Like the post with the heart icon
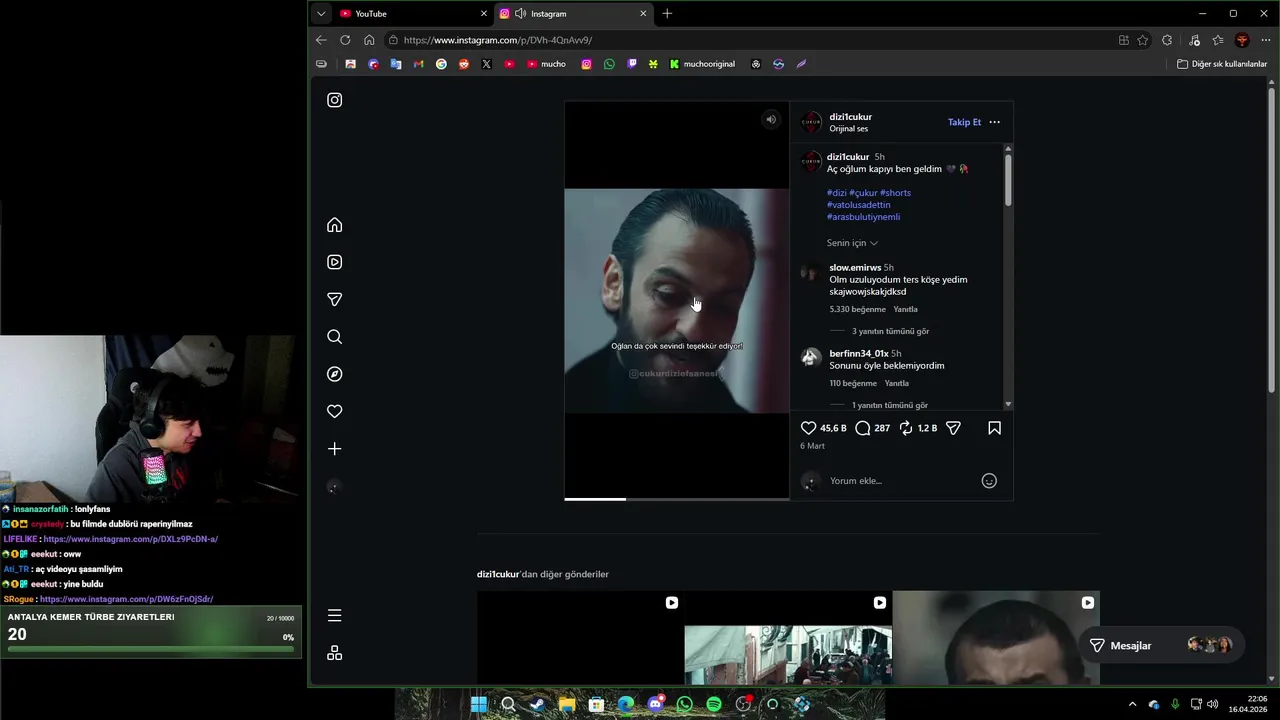The height and width of the screenshot is (720, 1280). 809,428
